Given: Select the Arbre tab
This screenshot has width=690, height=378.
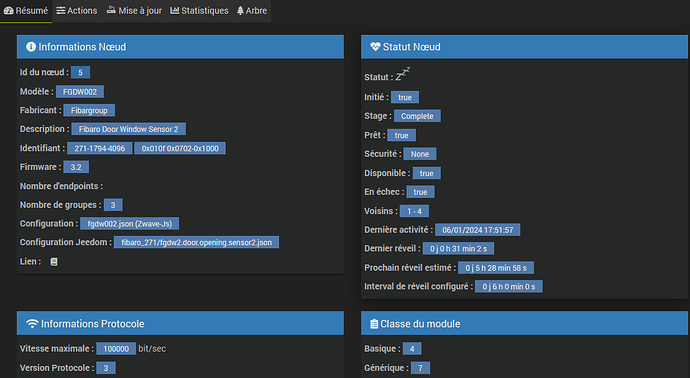Looking at the screenshot, I should coord(252,11).
